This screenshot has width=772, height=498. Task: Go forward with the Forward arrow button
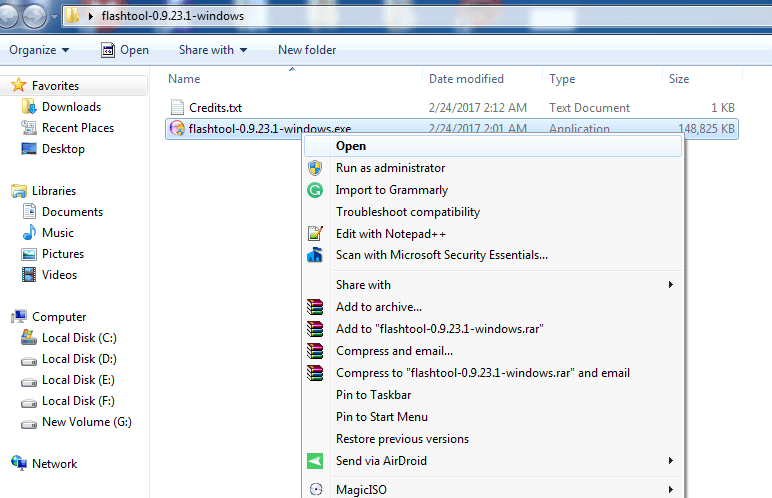[x=34, y=16]
